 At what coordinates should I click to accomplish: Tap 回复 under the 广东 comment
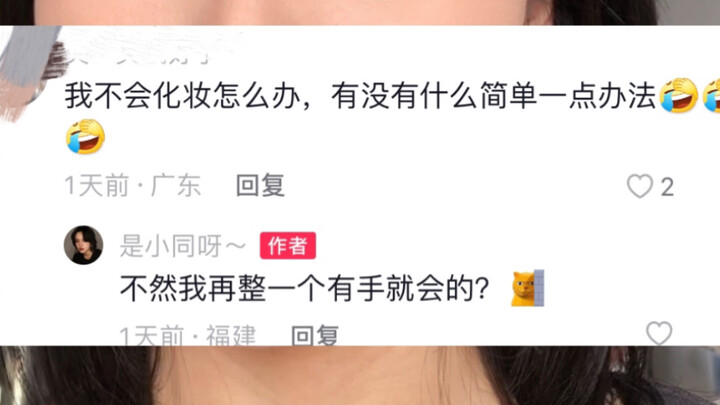click(x=260, y=186)
